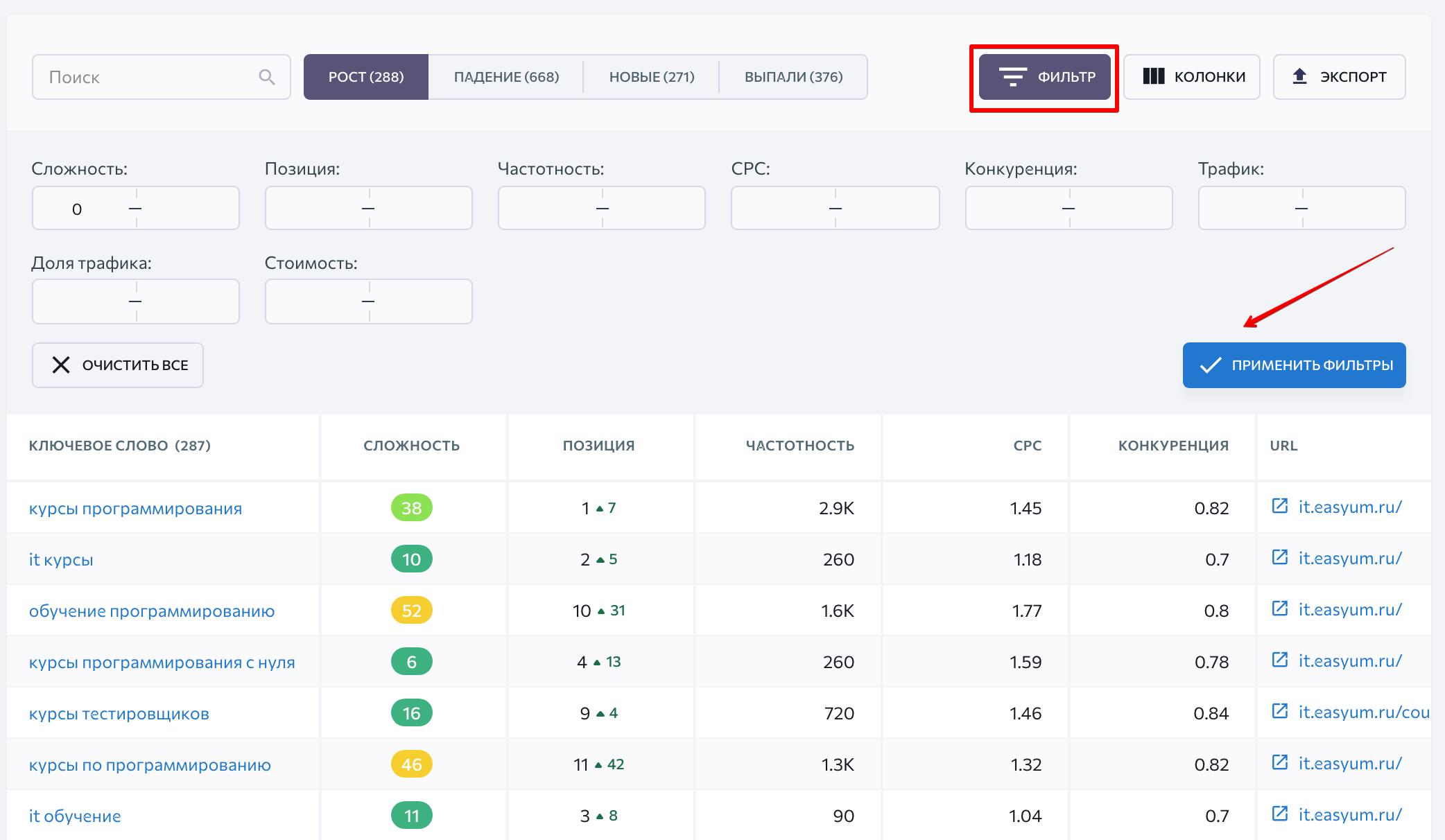Screen dimensions: 1445x840
Task: Click the Сложность maximum value field
Action: coord(190,209)
